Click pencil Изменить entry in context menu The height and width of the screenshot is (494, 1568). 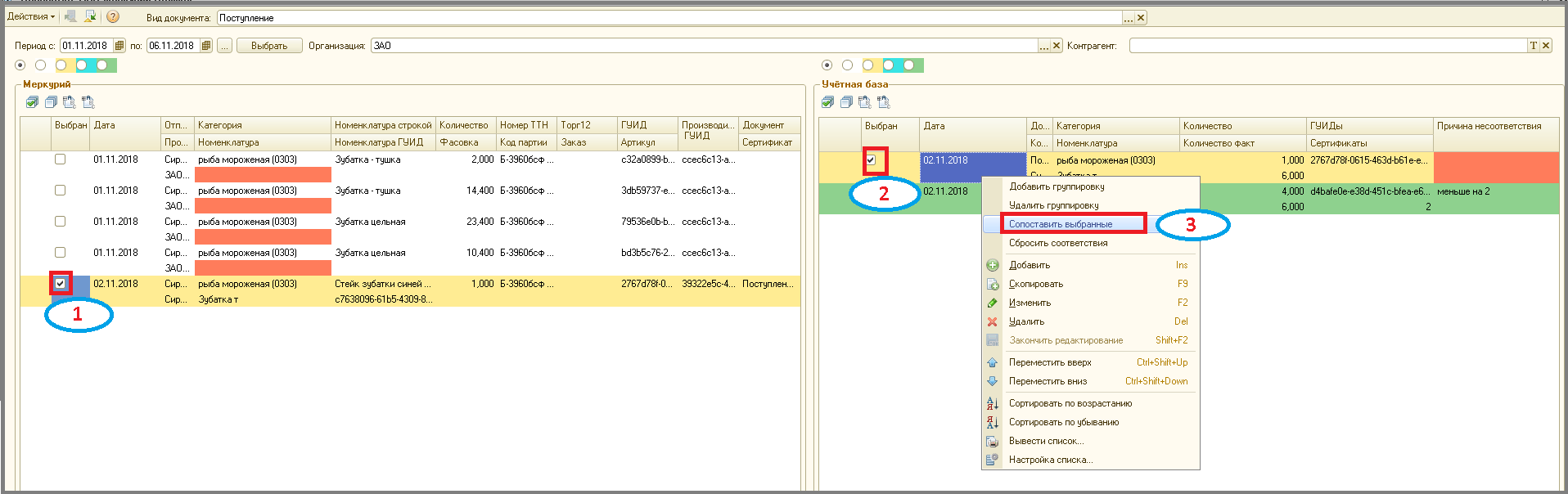pyautogui.click(x=1090, y=303)
